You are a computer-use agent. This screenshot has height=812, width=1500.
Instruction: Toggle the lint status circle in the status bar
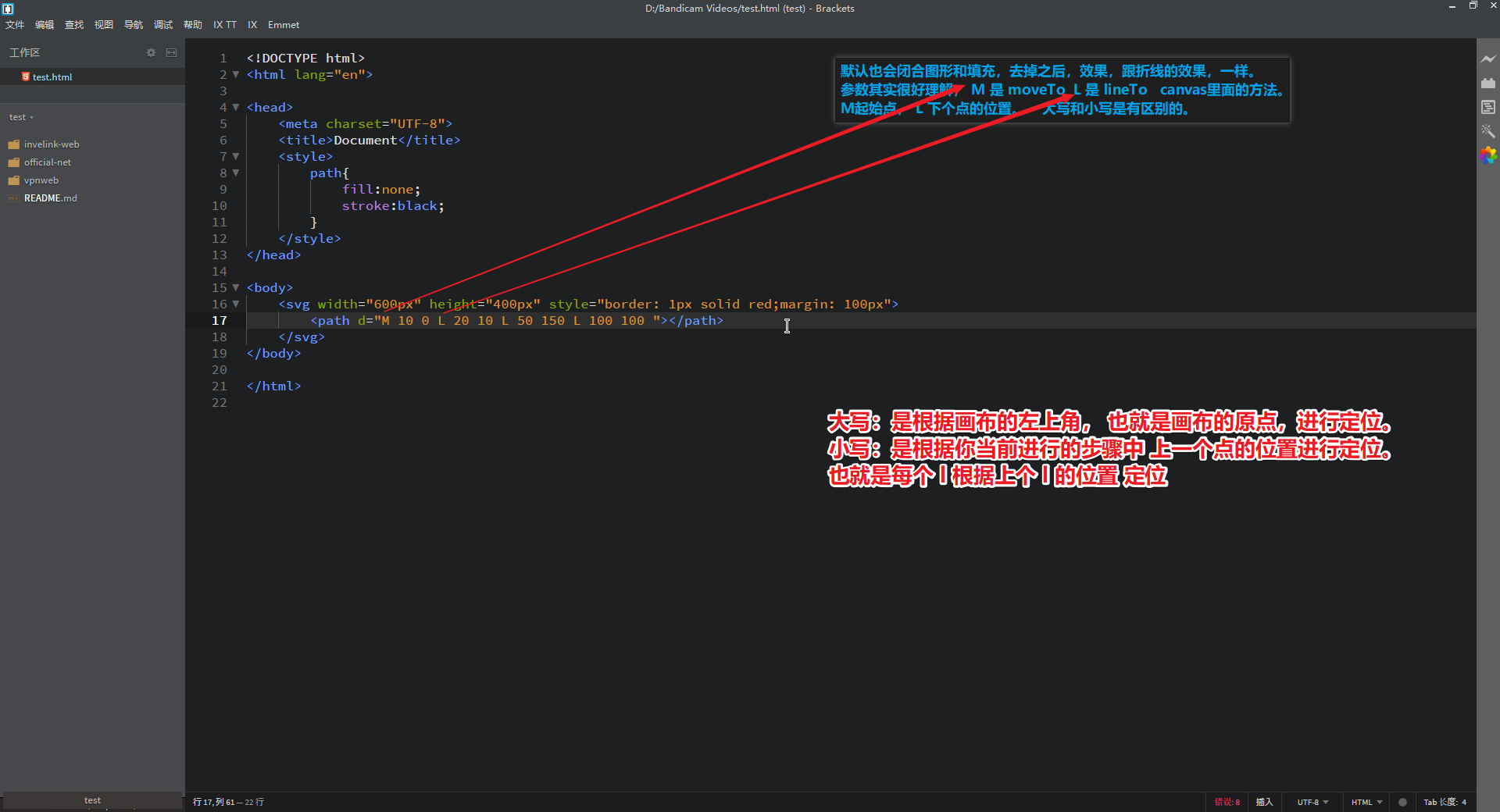1403,802
